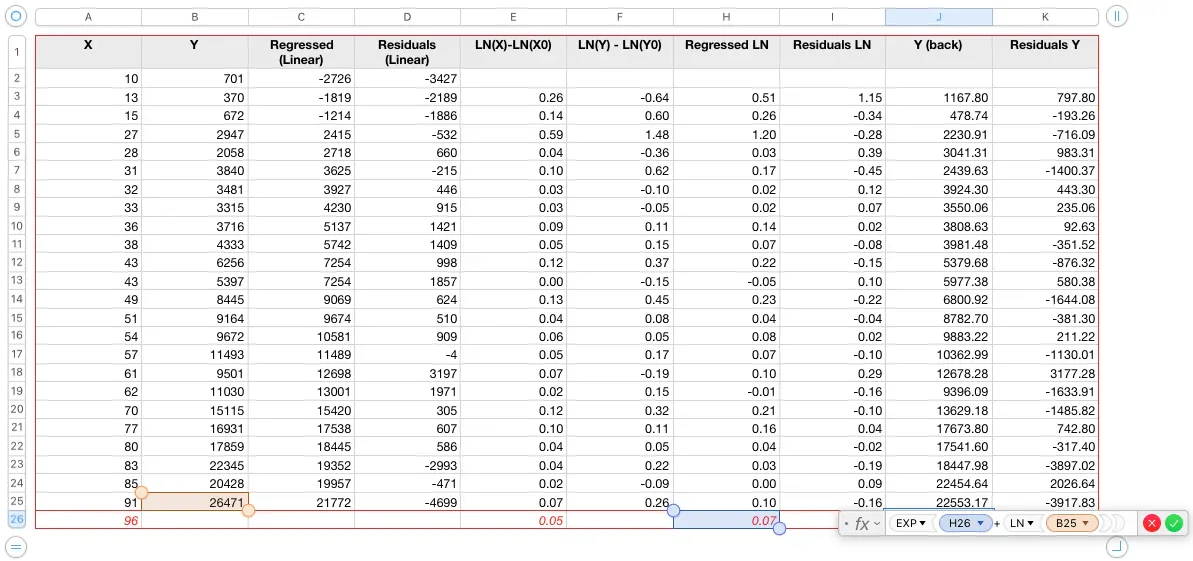Click the cell containing 15115
Screen dimensions: 1193x561
[195, 410]
